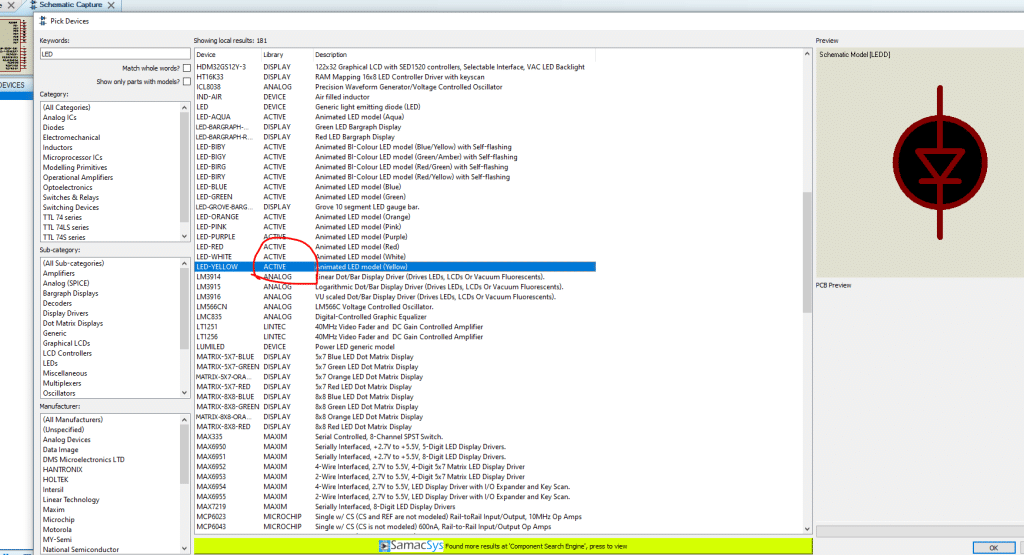Select the TTL 74LS series category
This screenshot has width=1024, height=555.
65,227
